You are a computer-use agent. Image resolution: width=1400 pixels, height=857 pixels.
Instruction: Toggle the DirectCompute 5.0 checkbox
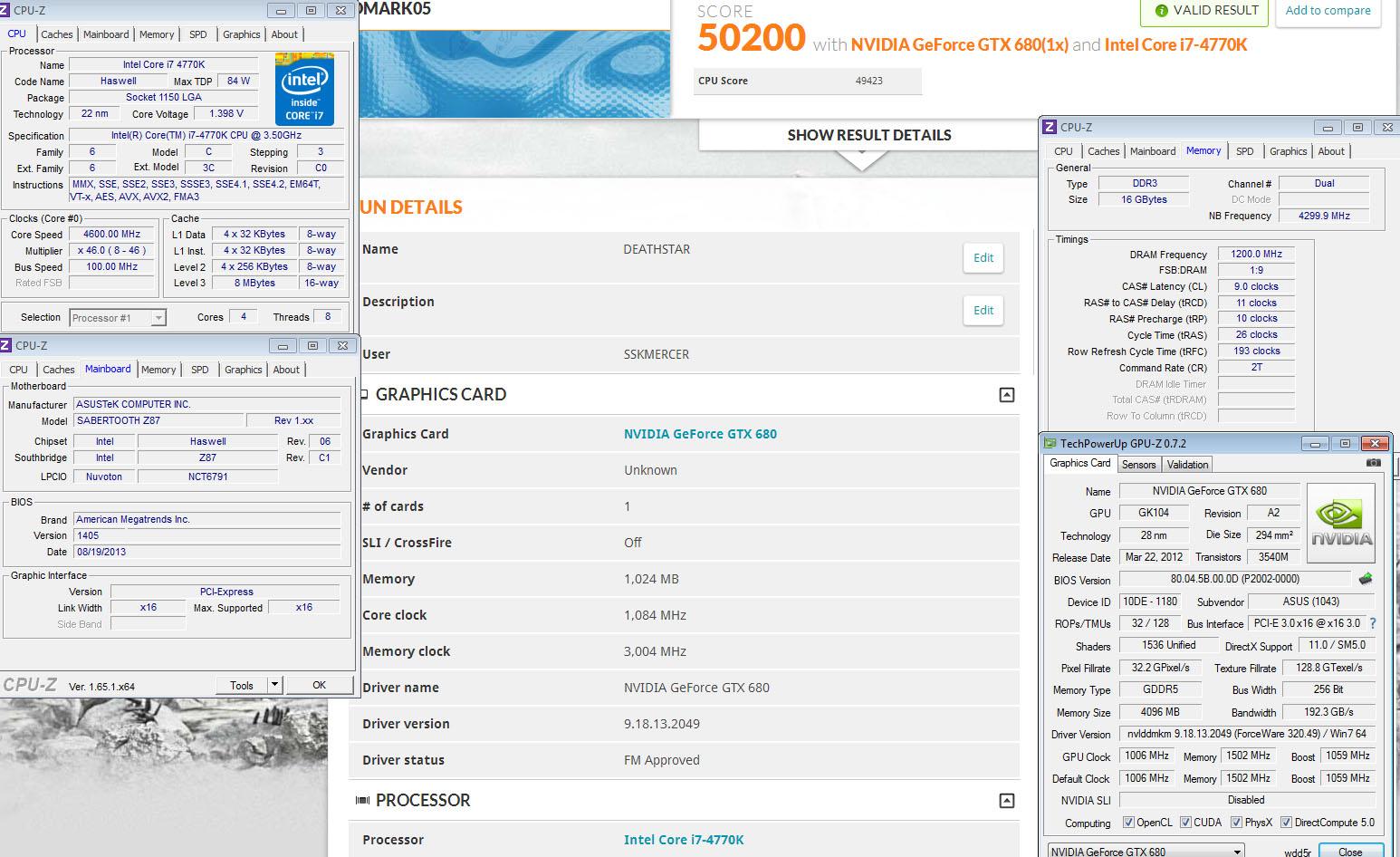pyautogui.click(x=1286, y=823)
